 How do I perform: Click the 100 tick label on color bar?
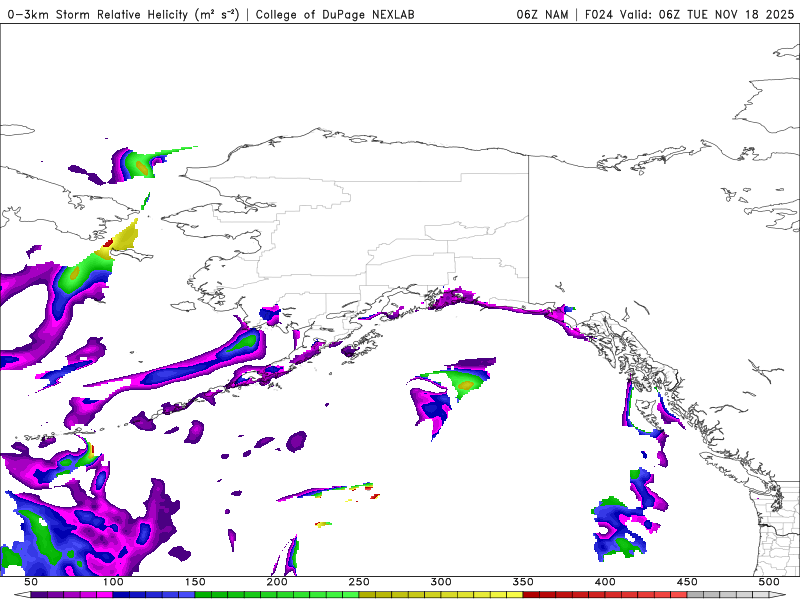click(x=113, y=582)
